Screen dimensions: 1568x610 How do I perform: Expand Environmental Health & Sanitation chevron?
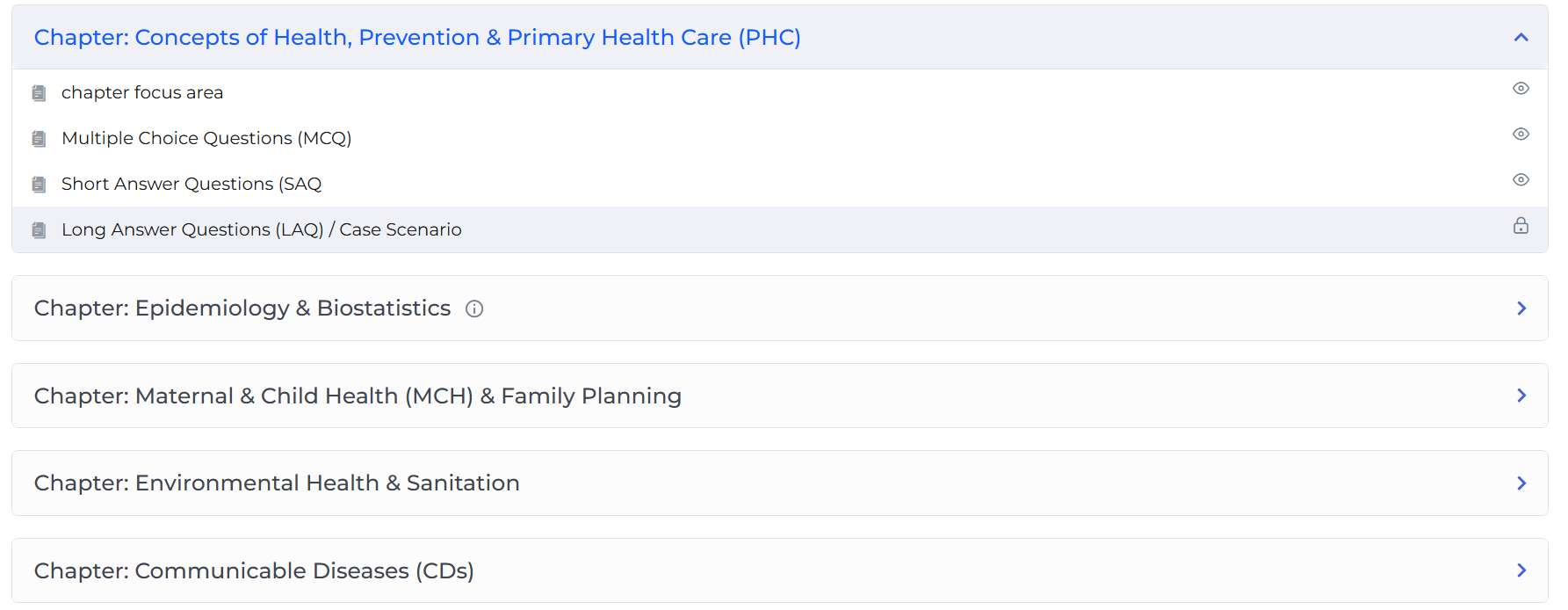pyautogui.click(x=1521, y=483)
